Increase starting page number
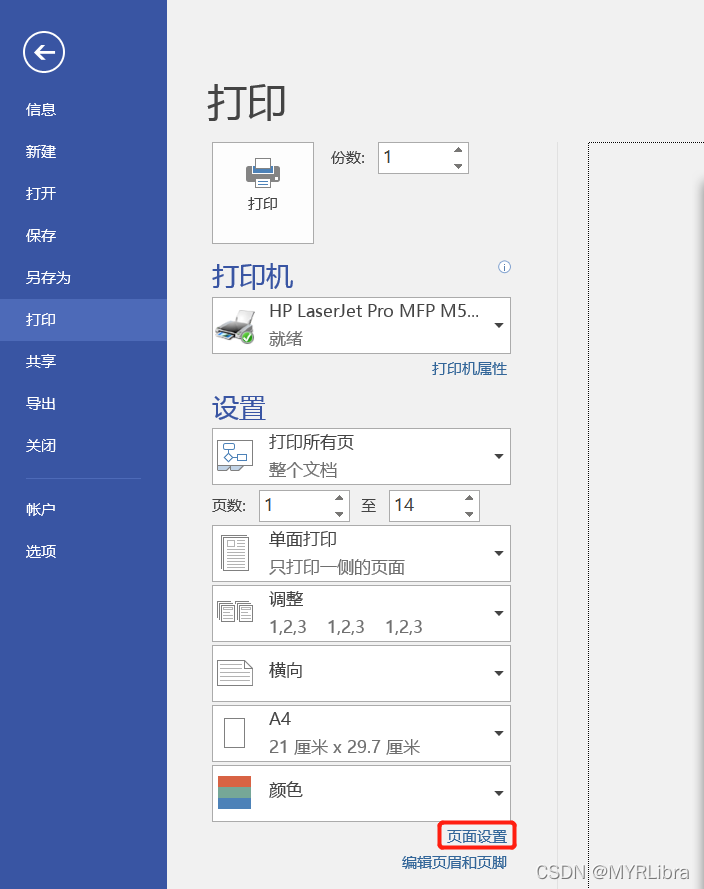Viewport: 704px width, 889px height. click(339, 498)
